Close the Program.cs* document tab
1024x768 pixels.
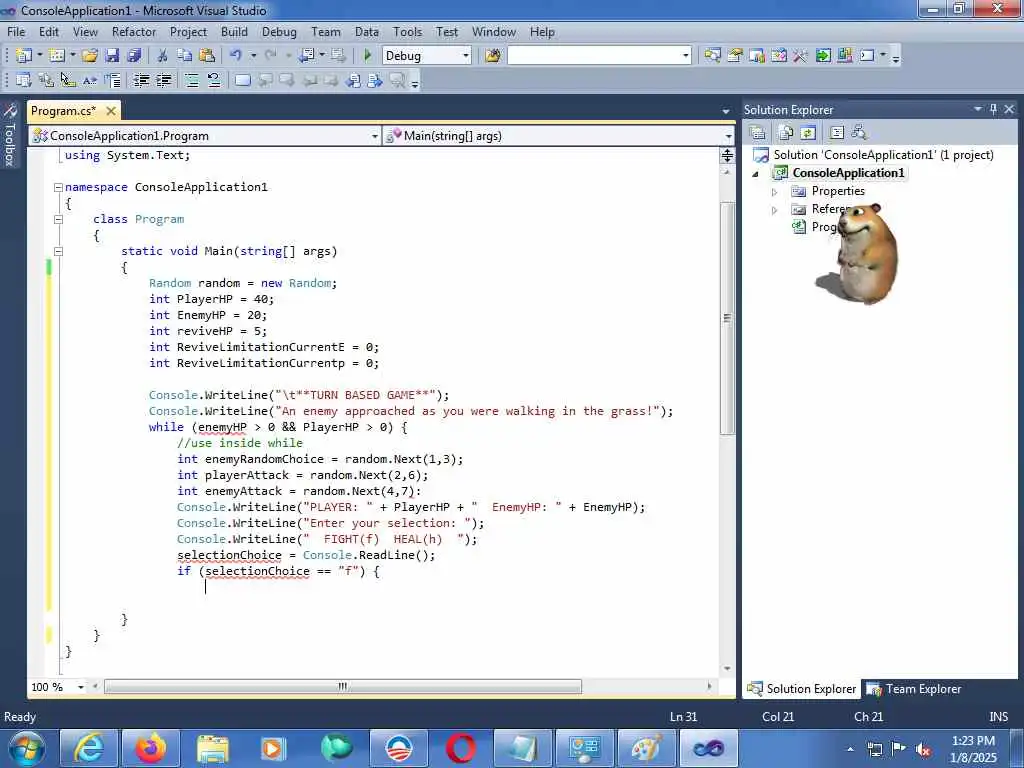tap(111, 111)
